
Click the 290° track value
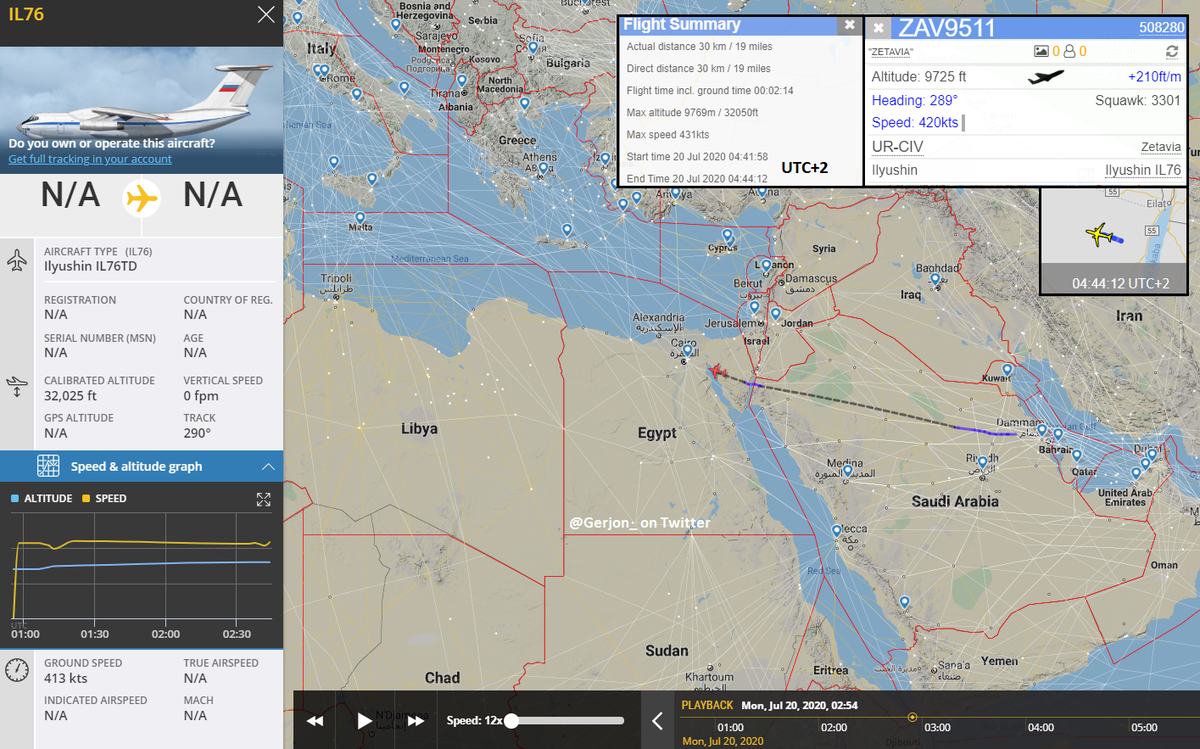click(197, 433)
